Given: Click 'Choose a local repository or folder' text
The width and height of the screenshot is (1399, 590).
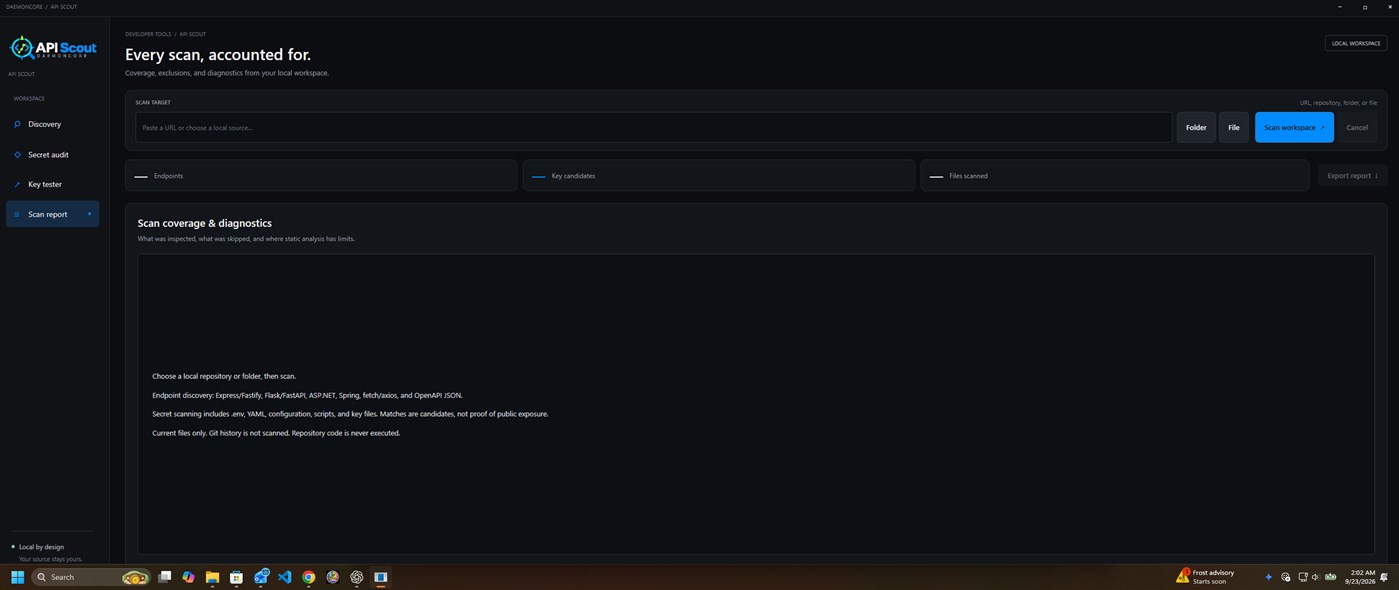Looking at the screenshot, I should [224, 376].
